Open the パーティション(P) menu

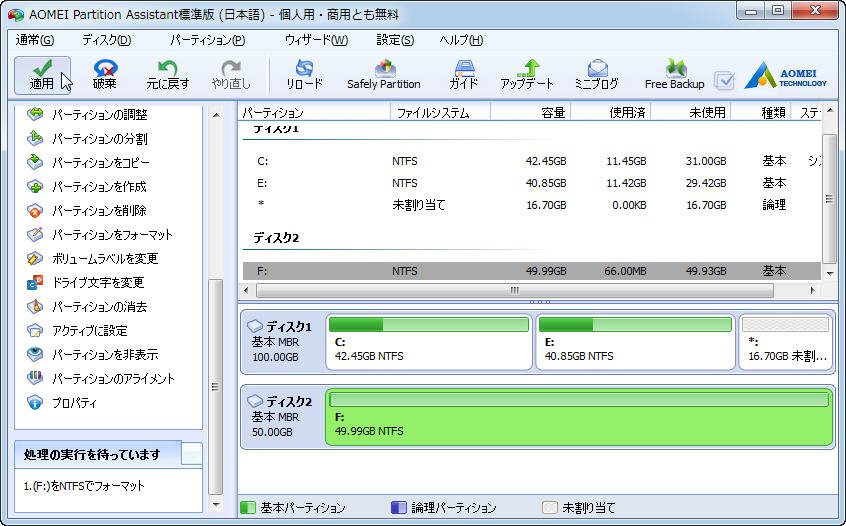[x=207, y=40]
